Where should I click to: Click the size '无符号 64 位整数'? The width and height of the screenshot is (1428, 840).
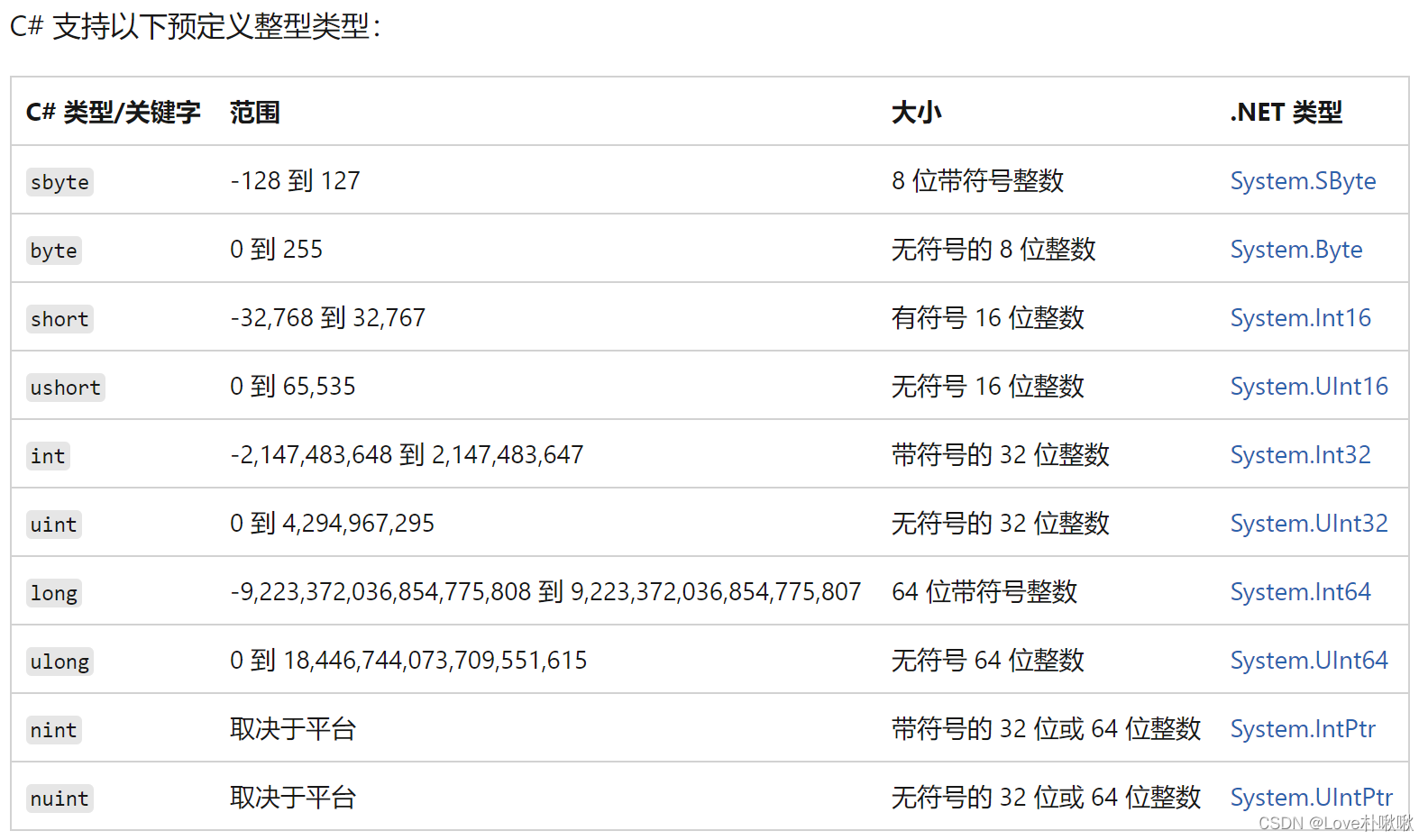tap(988, 661)
